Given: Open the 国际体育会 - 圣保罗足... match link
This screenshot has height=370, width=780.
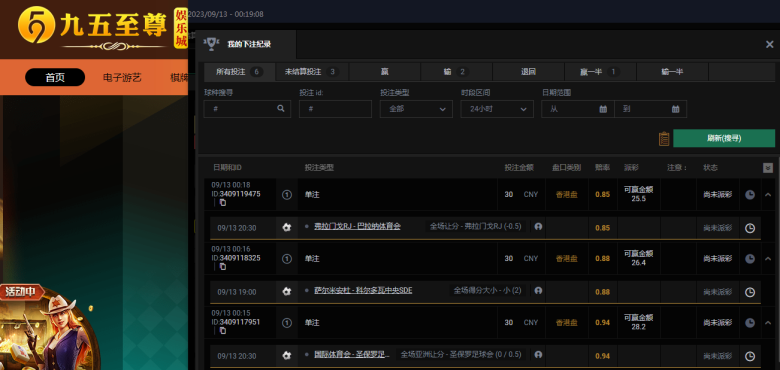Looking at the screenshot, I should (x=352, y=355).
